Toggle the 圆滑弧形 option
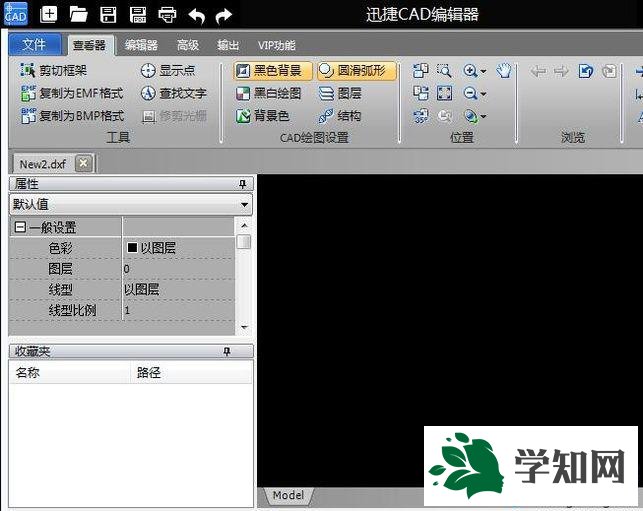The width and height of the screenshot is (643, 511). 357,71
